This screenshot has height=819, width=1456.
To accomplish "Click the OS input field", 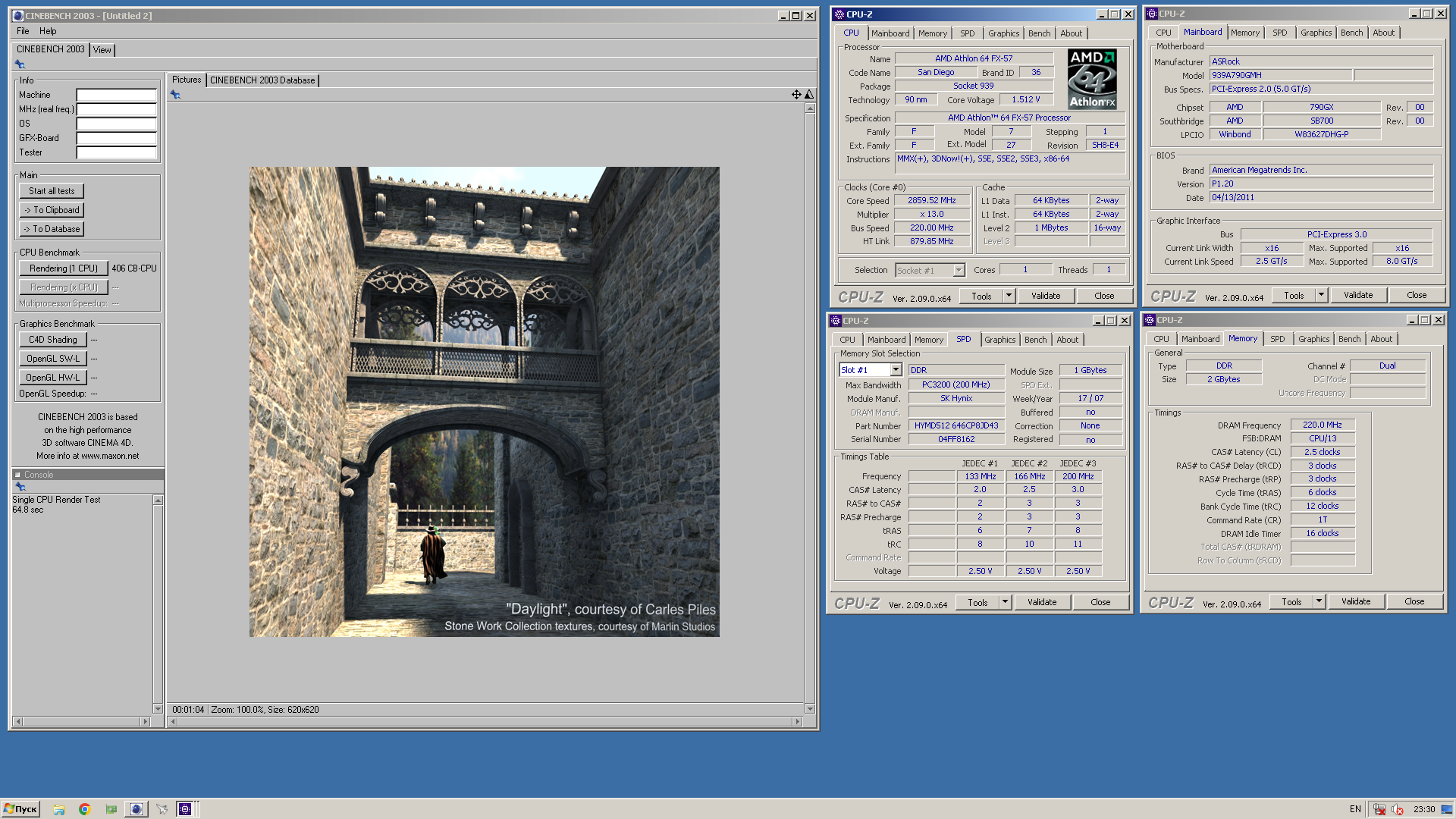I will pyautogui.click(x=117, y=124).
